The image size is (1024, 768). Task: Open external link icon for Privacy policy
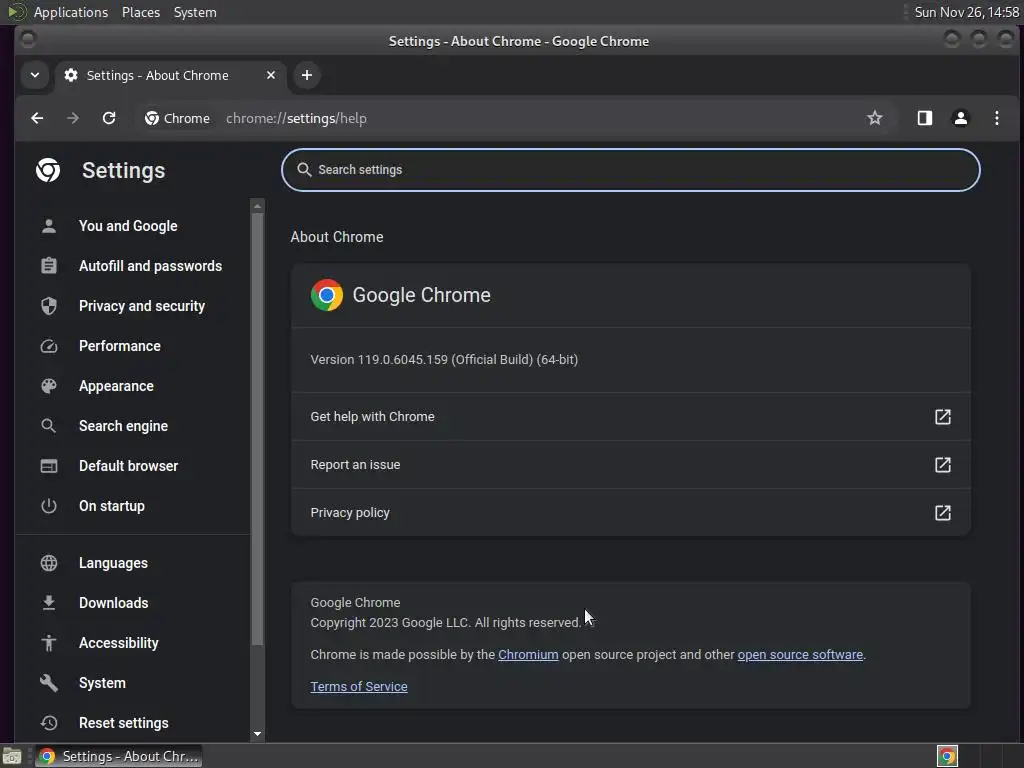942,513
